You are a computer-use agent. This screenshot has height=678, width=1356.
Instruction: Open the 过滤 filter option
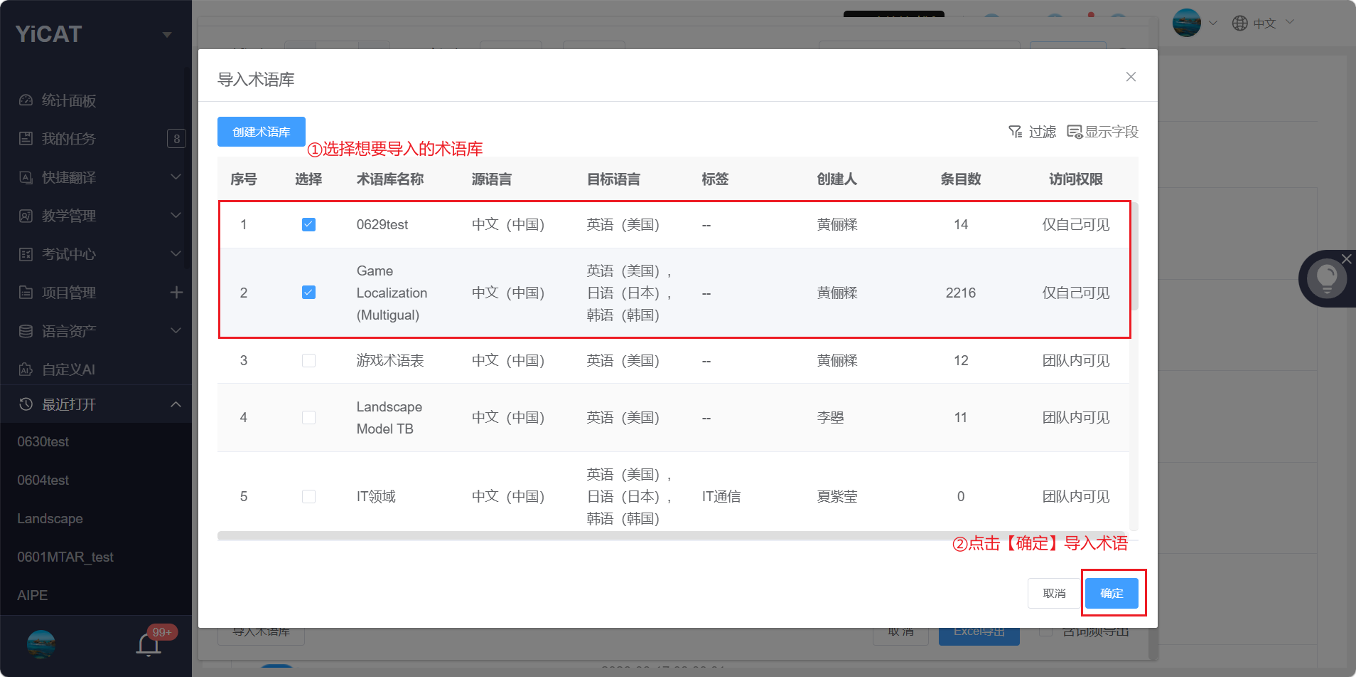coord(1032,132)
